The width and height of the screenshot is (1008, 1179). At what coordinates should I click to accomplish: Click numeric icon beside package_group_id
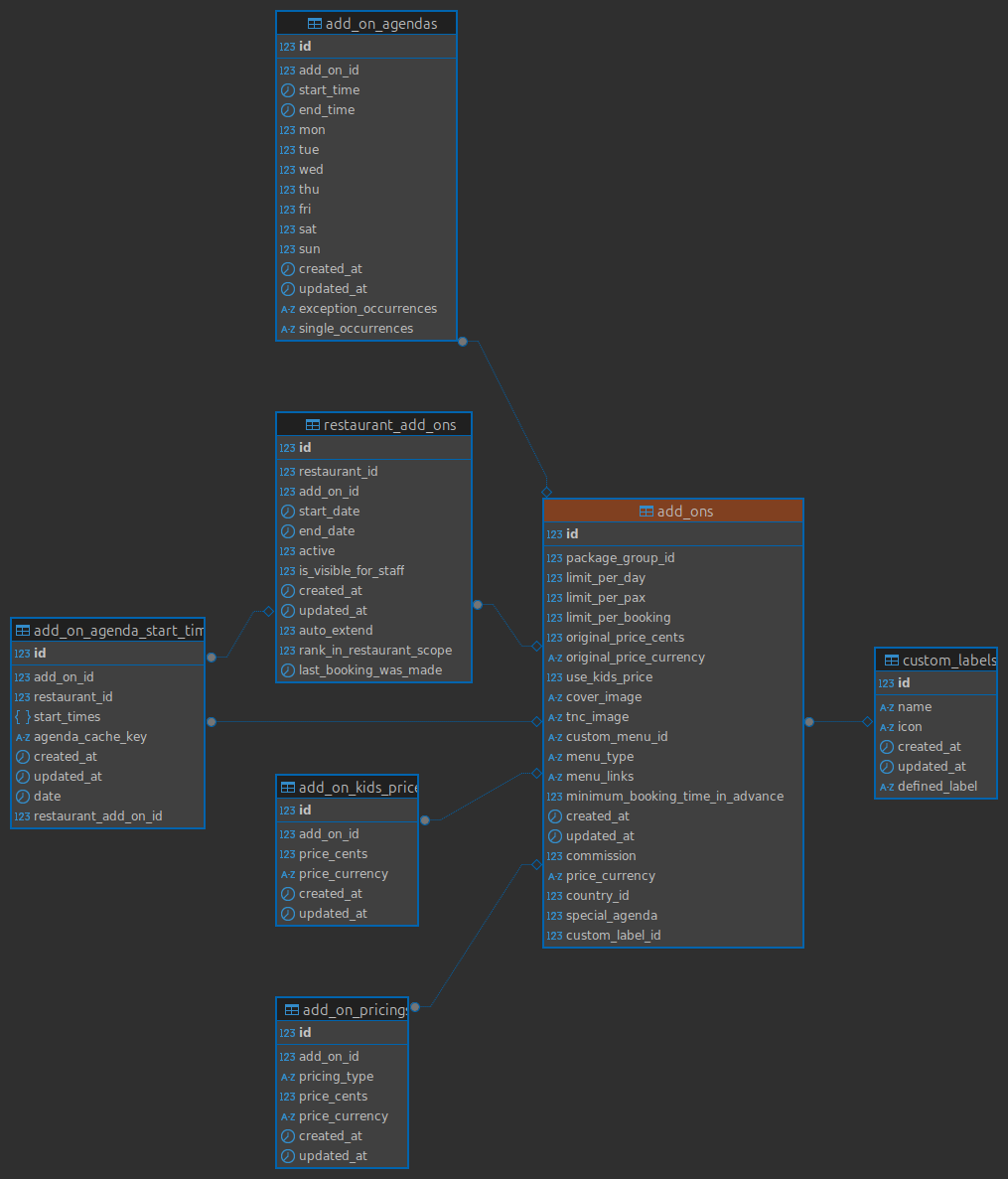[554, 558]
